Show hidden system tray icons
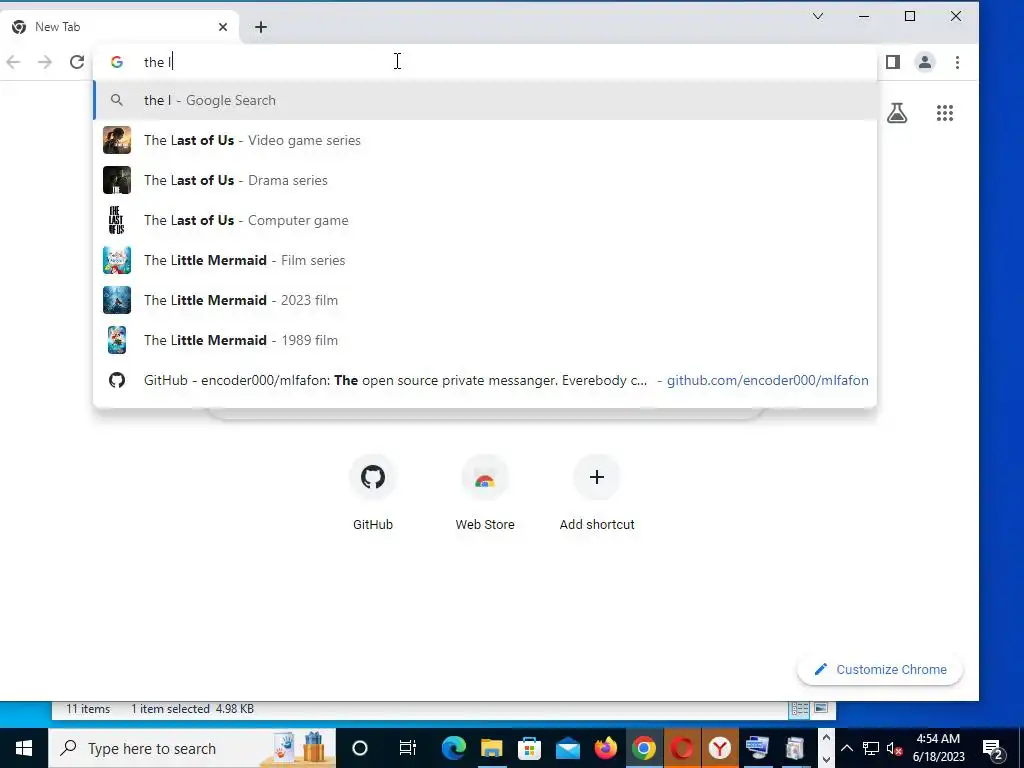 (x=846, y=748)
